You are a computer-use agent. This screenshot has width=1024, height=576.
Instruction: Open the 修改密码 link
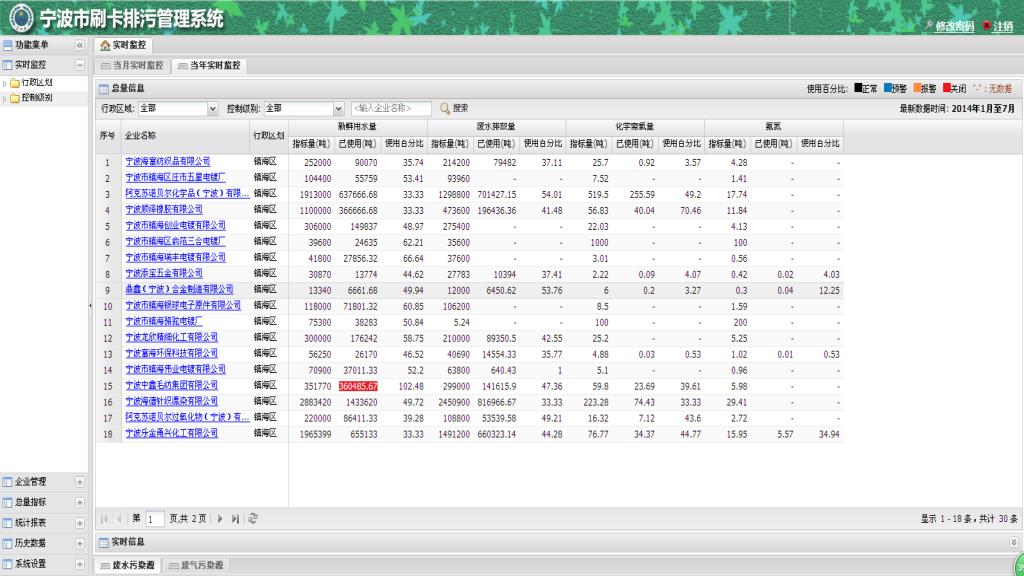(x=954, y=26)
